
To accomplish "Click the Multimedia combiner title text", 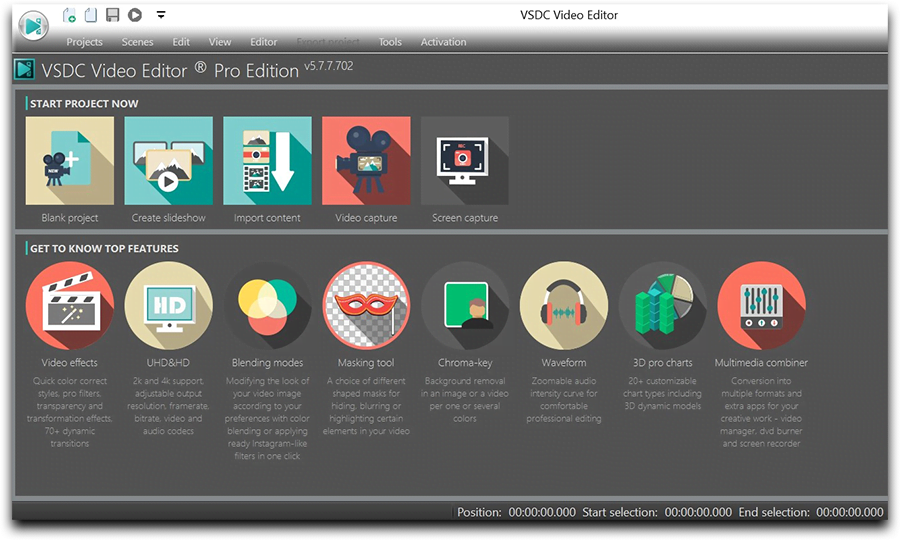I will click(x=761, y=363).
